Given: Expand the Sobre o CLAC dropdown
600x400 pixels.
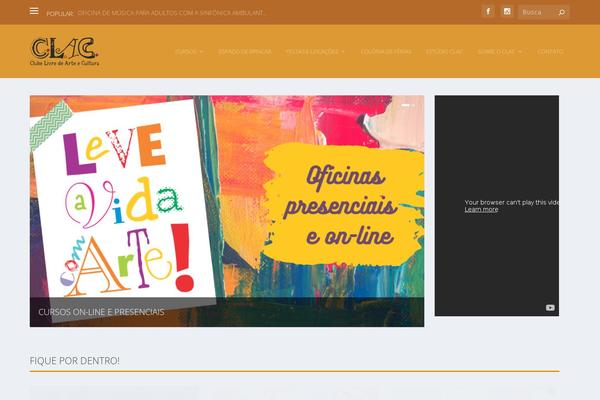Looking at the screenshot, I should click(x=500, y=51).
